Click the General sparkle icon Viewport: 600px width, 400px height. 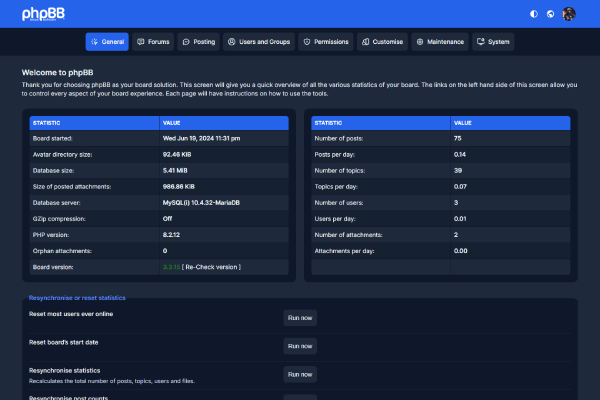click(94, 42)
